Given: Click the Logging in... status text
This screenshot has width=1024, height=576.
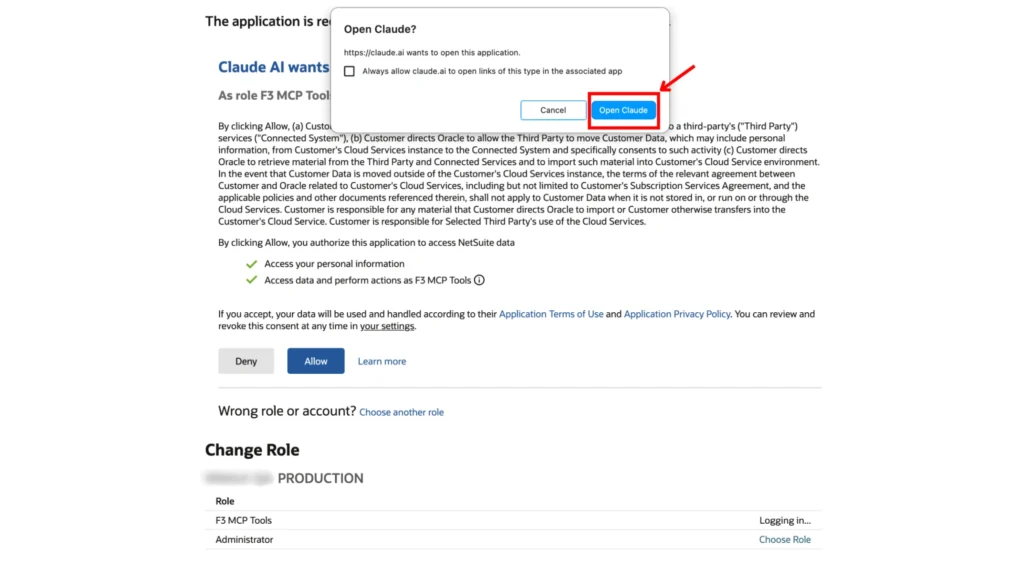Looking at the screenshot, I should [785, 520].
